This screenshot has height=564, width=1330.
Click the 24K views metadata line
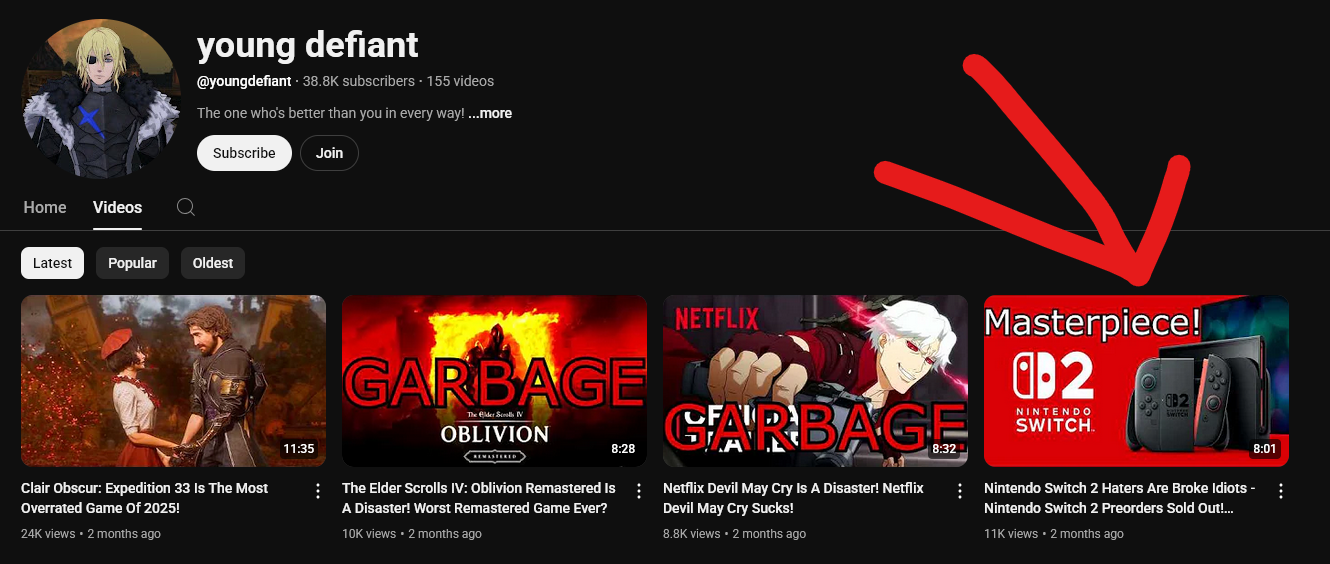[91, 534]
